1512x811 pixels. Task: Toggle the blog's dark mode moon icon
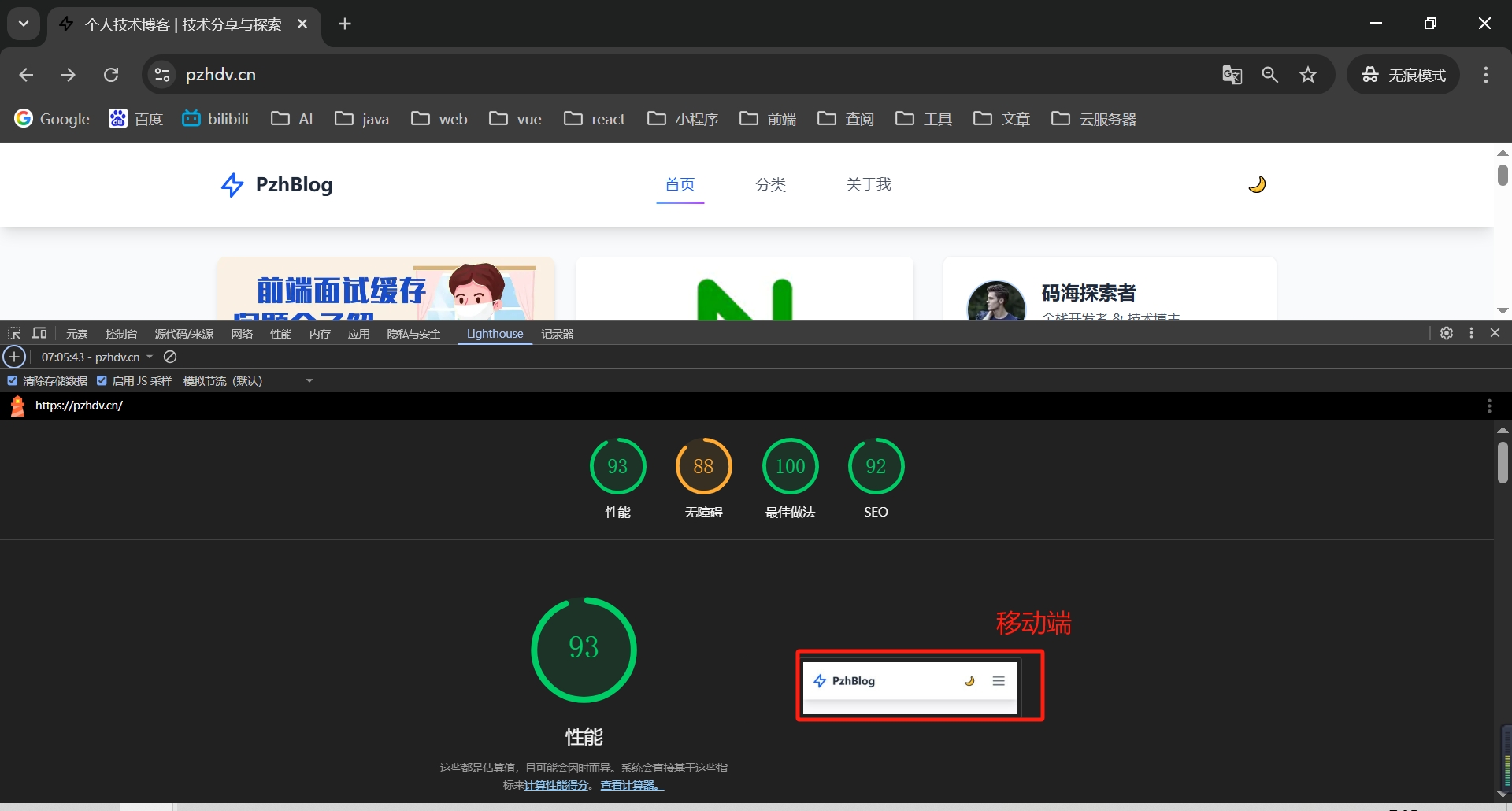[1257, 184]
